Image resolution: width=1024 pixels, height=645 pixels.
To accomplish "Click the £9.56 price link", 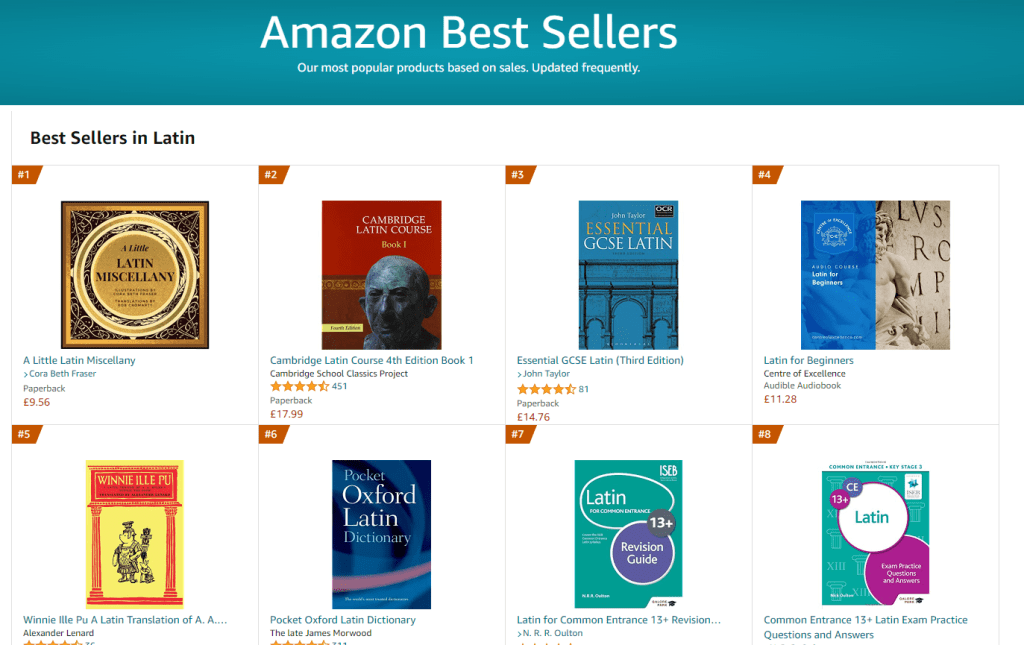I will [x=37, y=402].
